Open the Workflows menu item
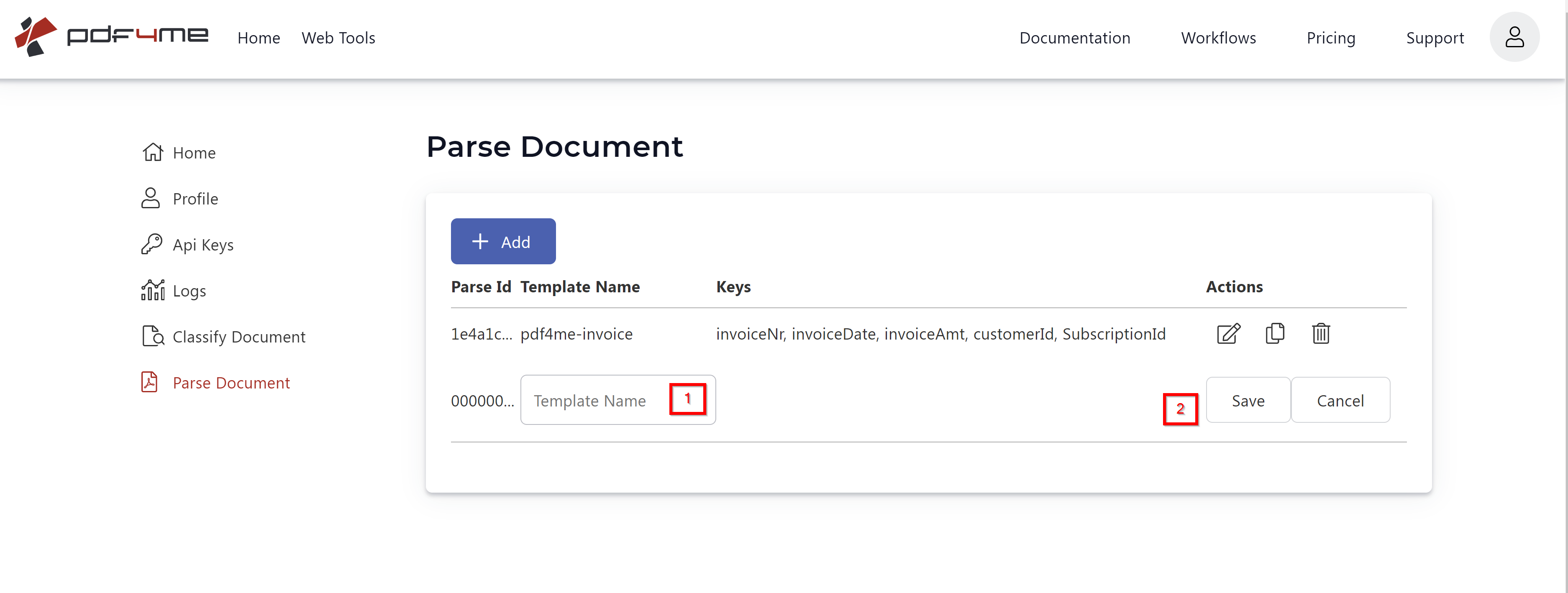 click(x=1219, y=38)
